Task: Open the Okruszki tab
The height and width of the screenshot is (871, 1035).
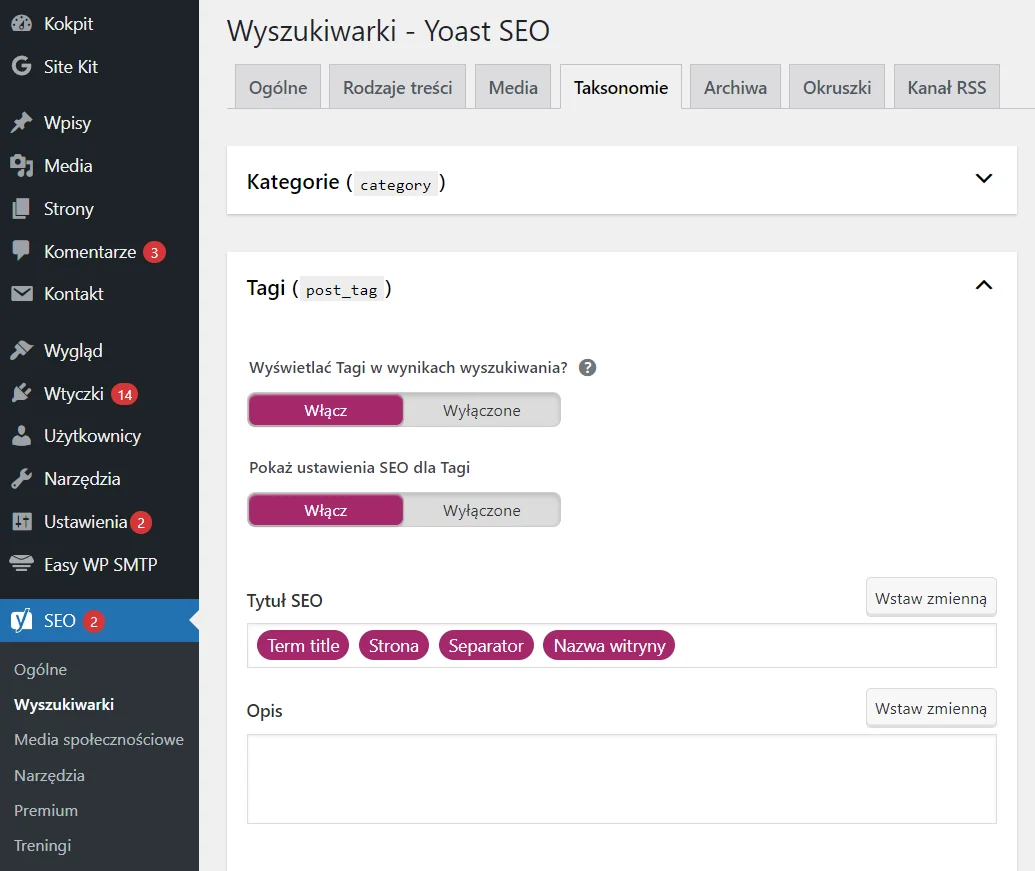Action: point(836,86)
